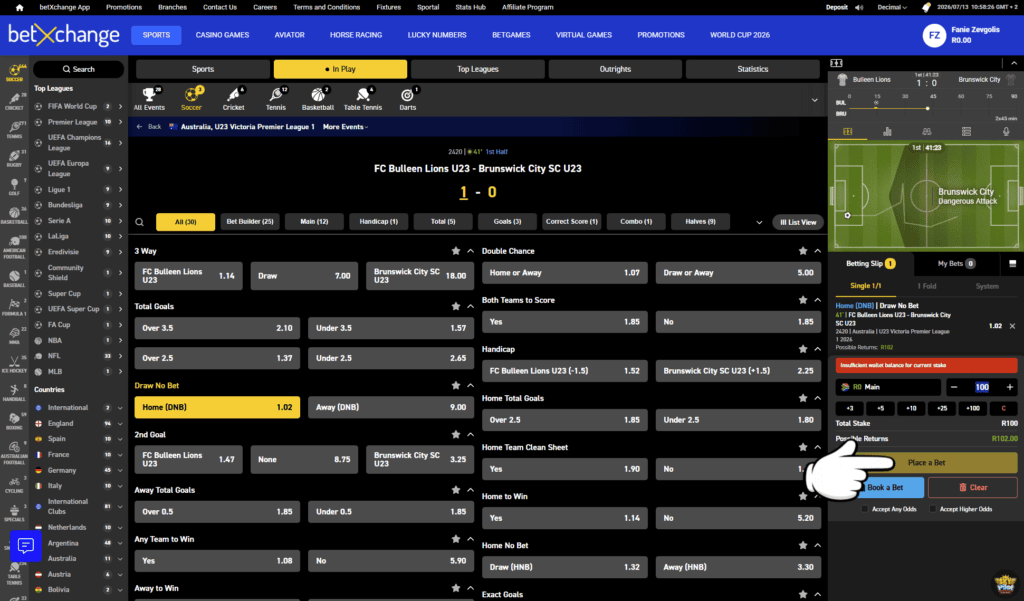Viewport: 1024px width, 601px height.
Task: Expand the England countries row
Action: click(78, 423)
